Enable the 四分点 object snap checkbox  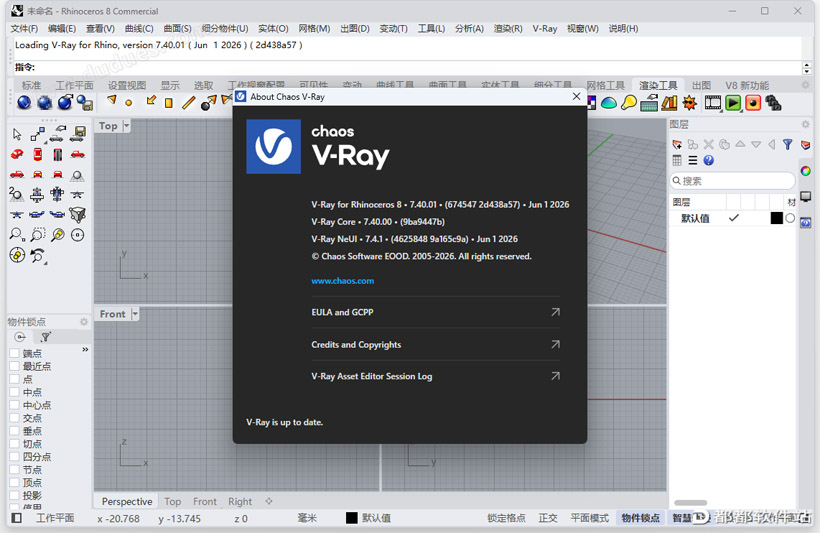tap(15, 457)
